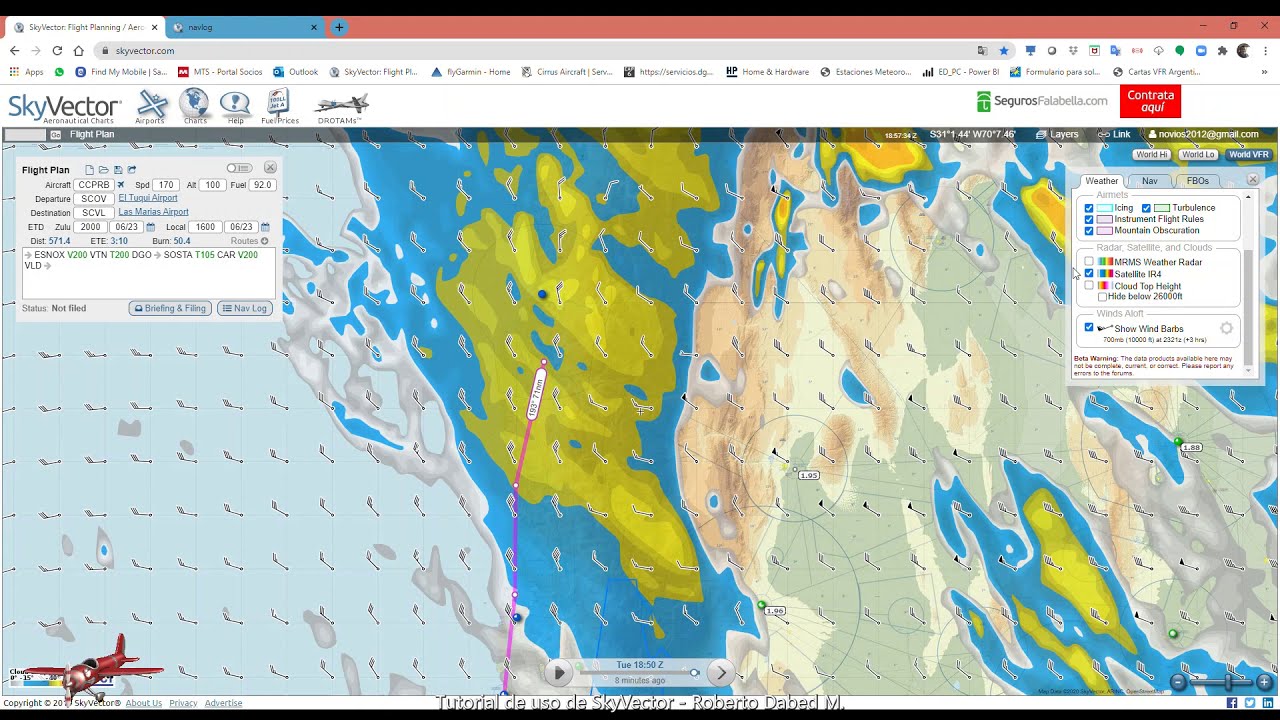Image resolution: width=1280 pixels, height=720 pixels.
Task: Enable Cloud Top Height layer
Action: pos(1089,286)
